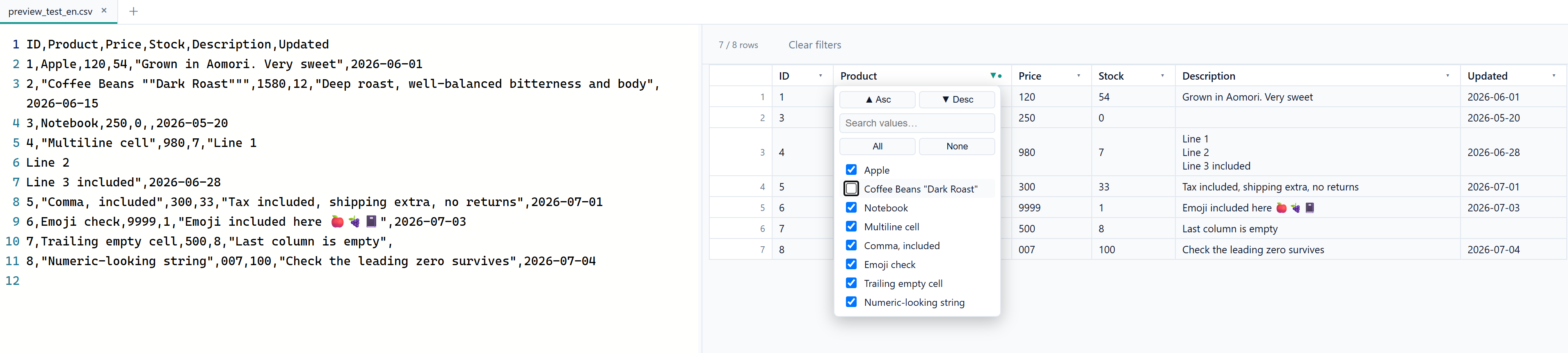Click the Description column header label
1568x353 pixels.
click(x=1208, y=76)
